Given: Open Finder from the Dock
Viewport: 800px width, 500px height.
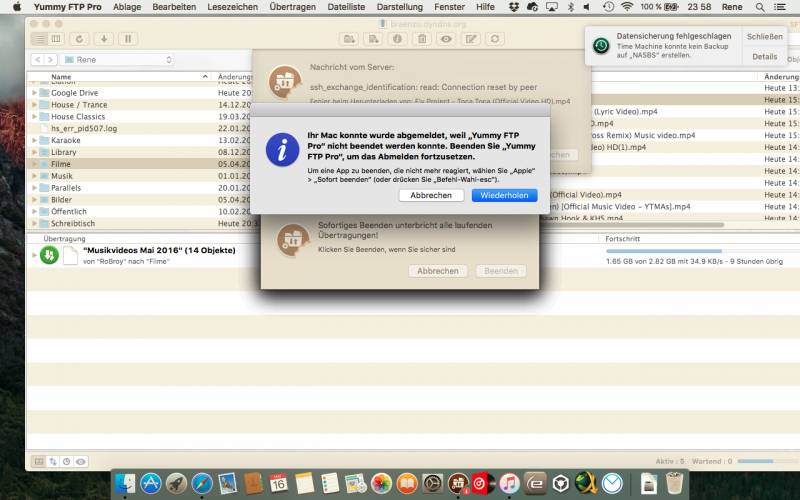Looking at the screenshot, I should [125, 483].
